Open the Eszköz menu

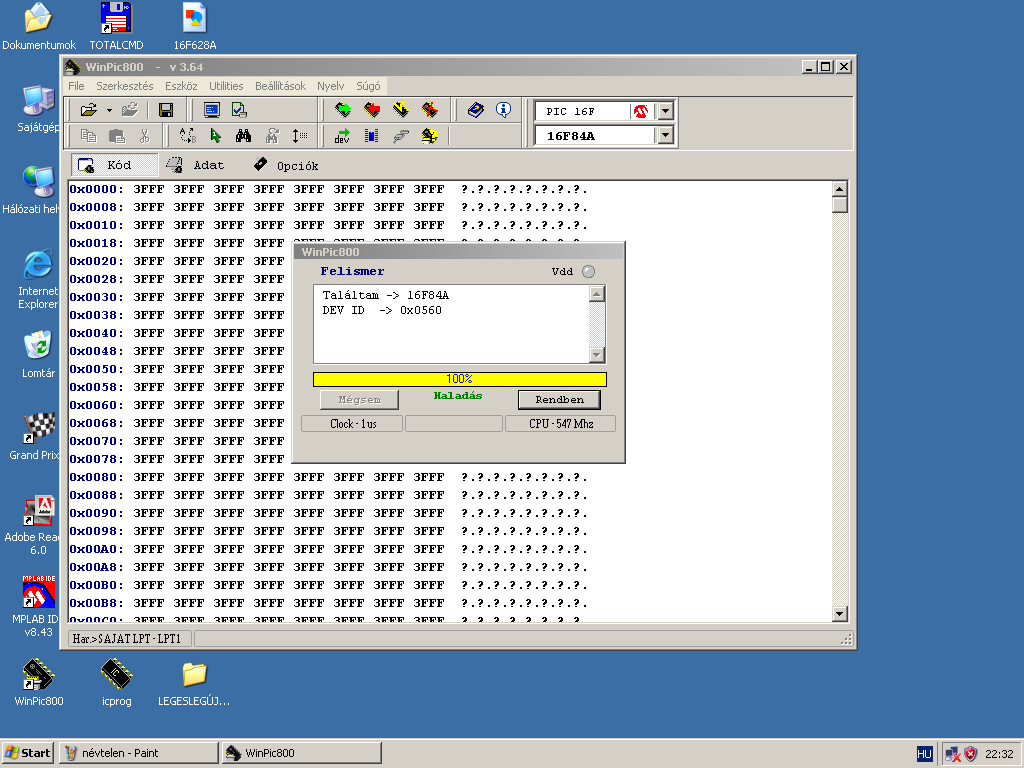pos(181,86)
